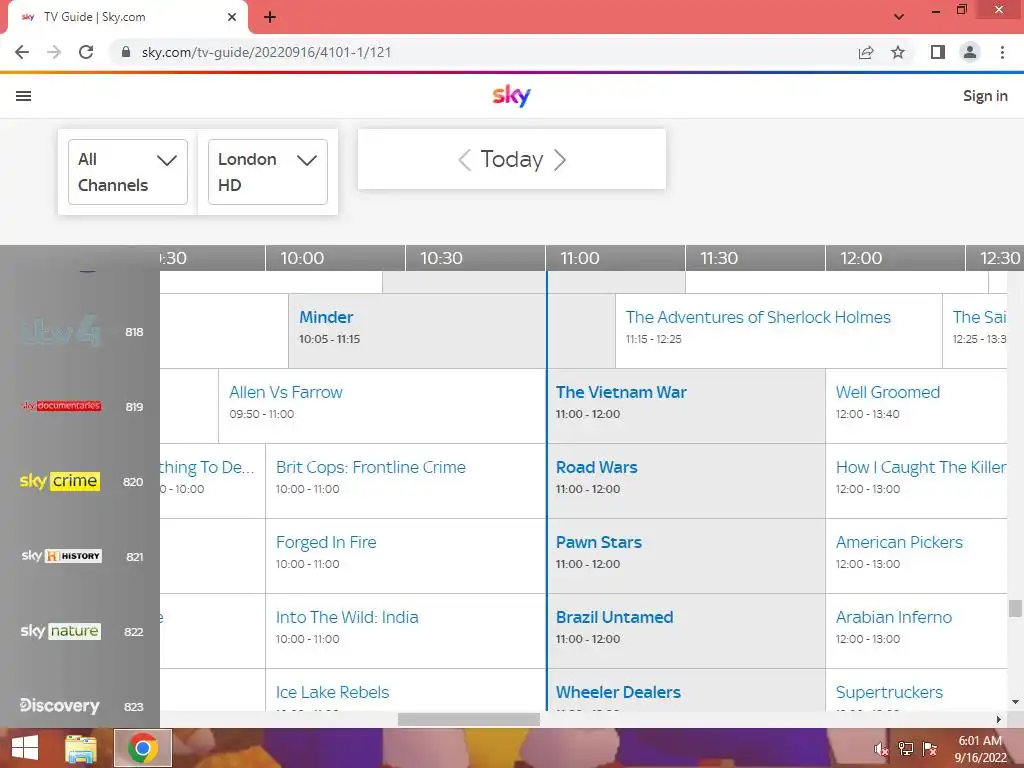Open the Chrome profile avatar
Image resolution: width=1024 pixels, height=768 pixels.
click(970, 52)
